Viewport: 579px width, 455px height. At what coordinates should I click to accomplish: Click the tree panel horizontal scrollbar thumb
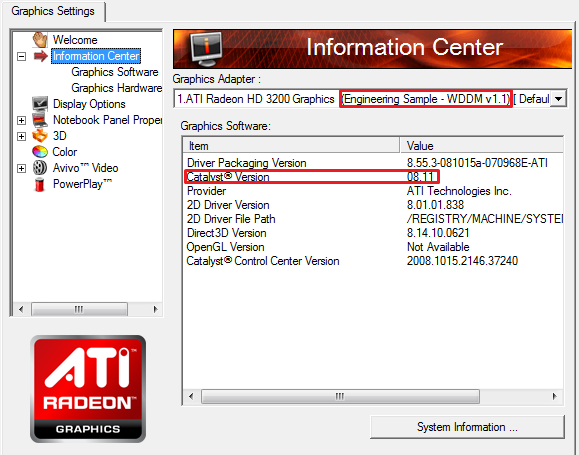79,309
